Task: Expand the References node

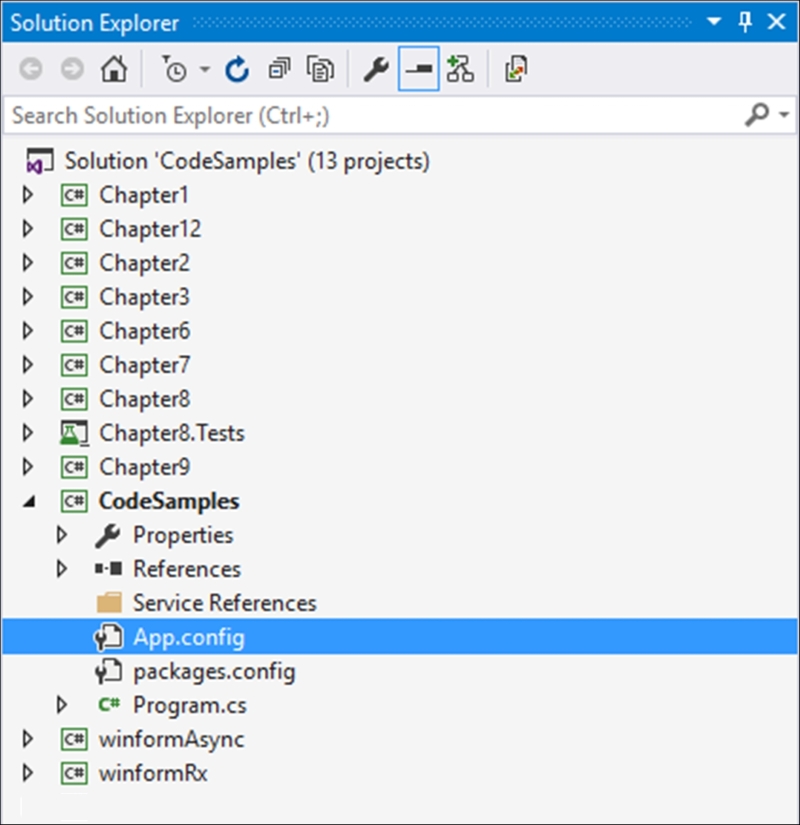Action: point(62,569)
